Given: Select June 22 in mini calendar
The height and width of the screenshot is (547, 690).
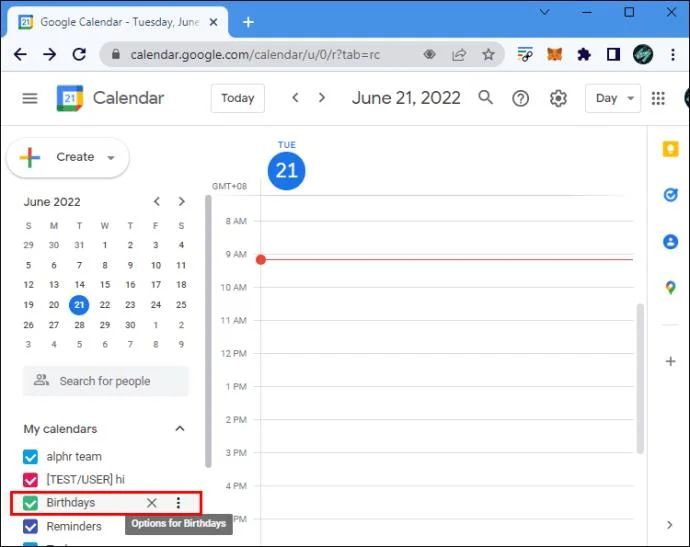Looking at the screenshot, I should (x=105, y=305).
